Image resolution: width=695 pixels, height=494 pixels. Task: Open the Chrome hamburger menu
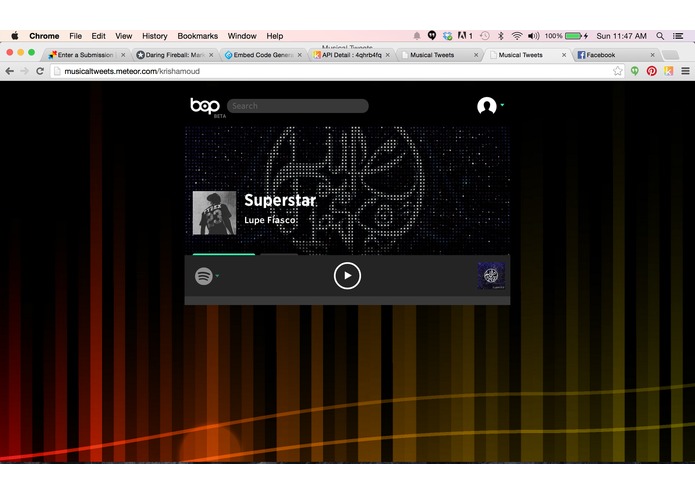[685, 71]
